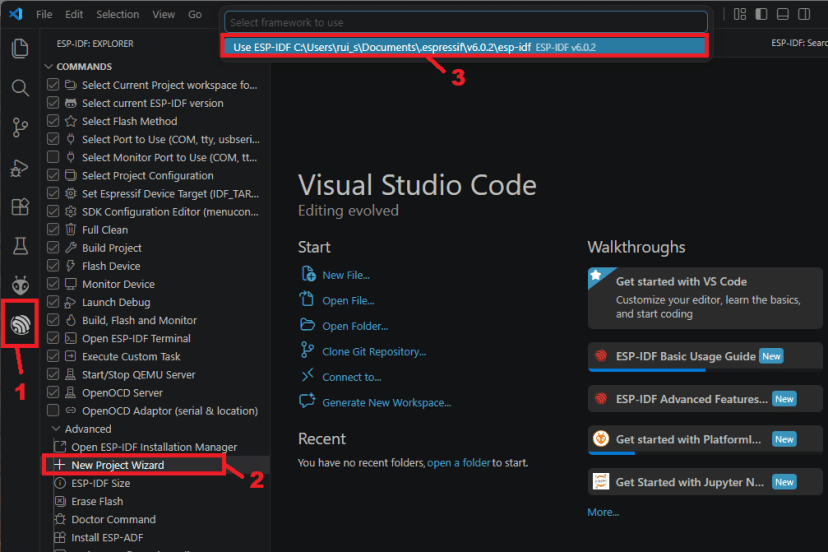Click the Launch Debug icon
Image resolution: width=828 pixels, height=552 pixels.
click(70, 303)
